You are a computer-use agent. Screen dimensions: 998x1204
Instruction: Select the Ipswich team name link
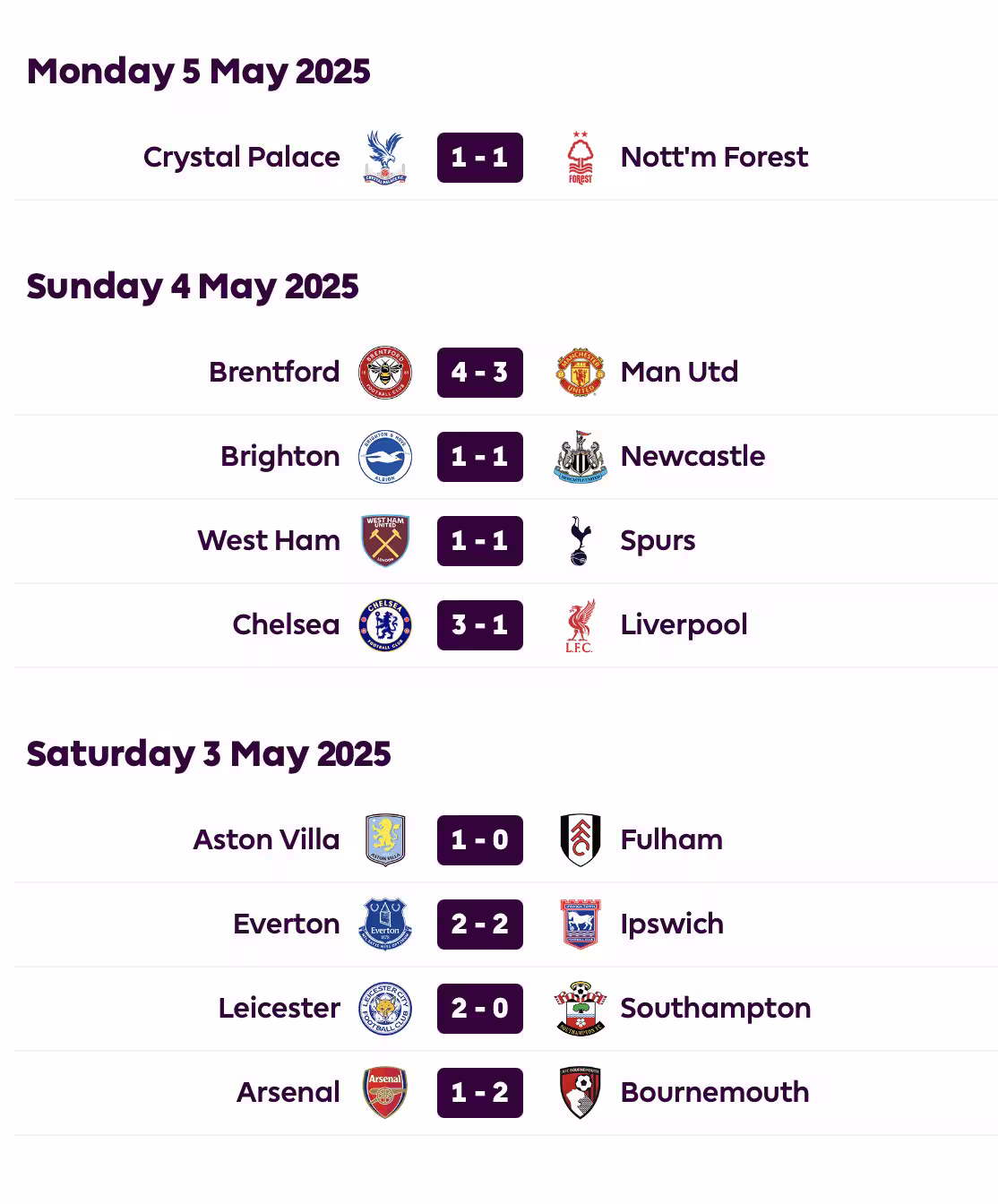[672, 924]
